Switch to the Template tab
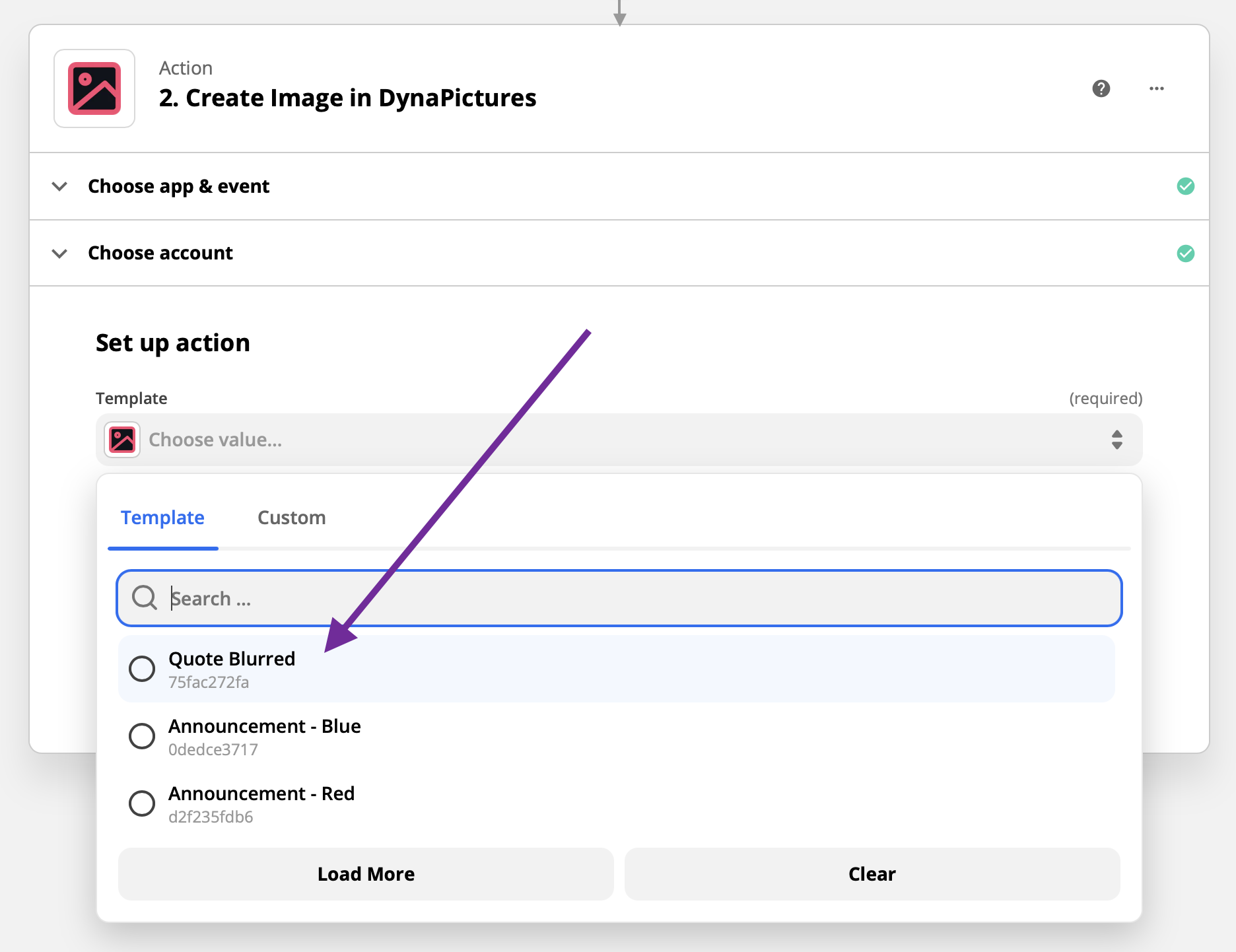1236x952 pixels. click(162, 518)
